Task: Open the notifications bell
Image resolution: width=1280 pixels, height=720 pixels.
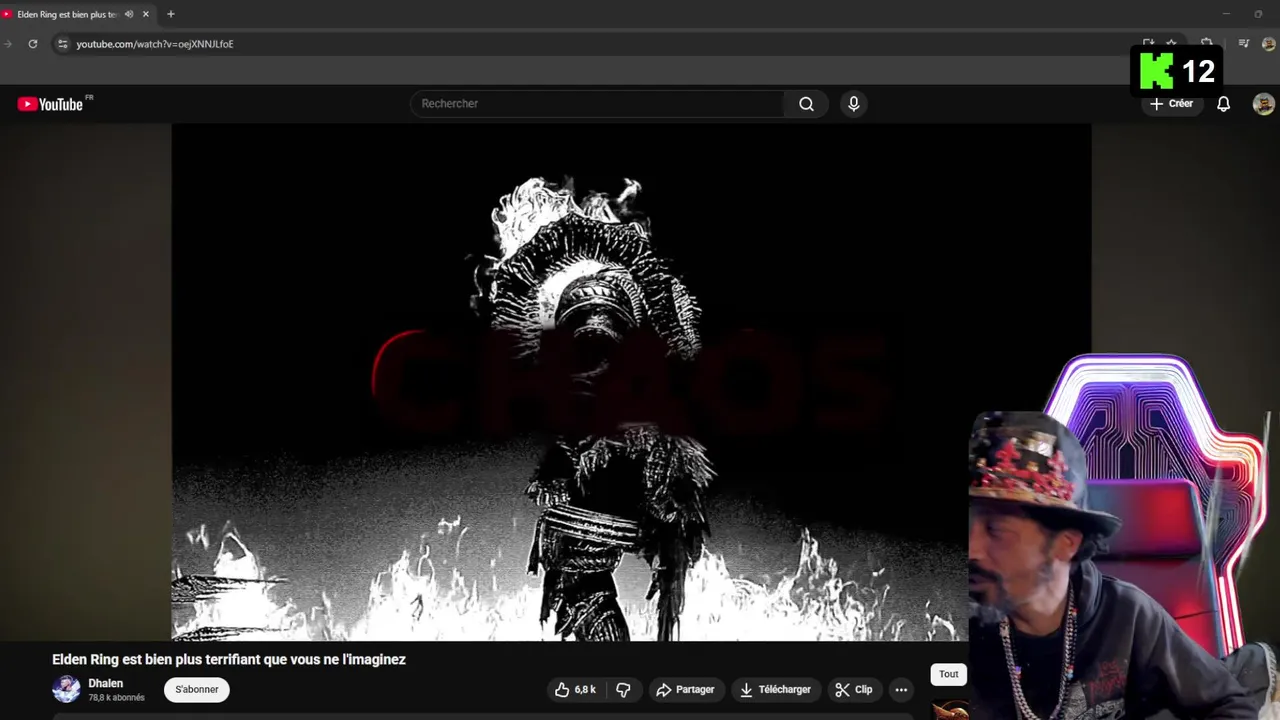Action: tap(1223, 104)
